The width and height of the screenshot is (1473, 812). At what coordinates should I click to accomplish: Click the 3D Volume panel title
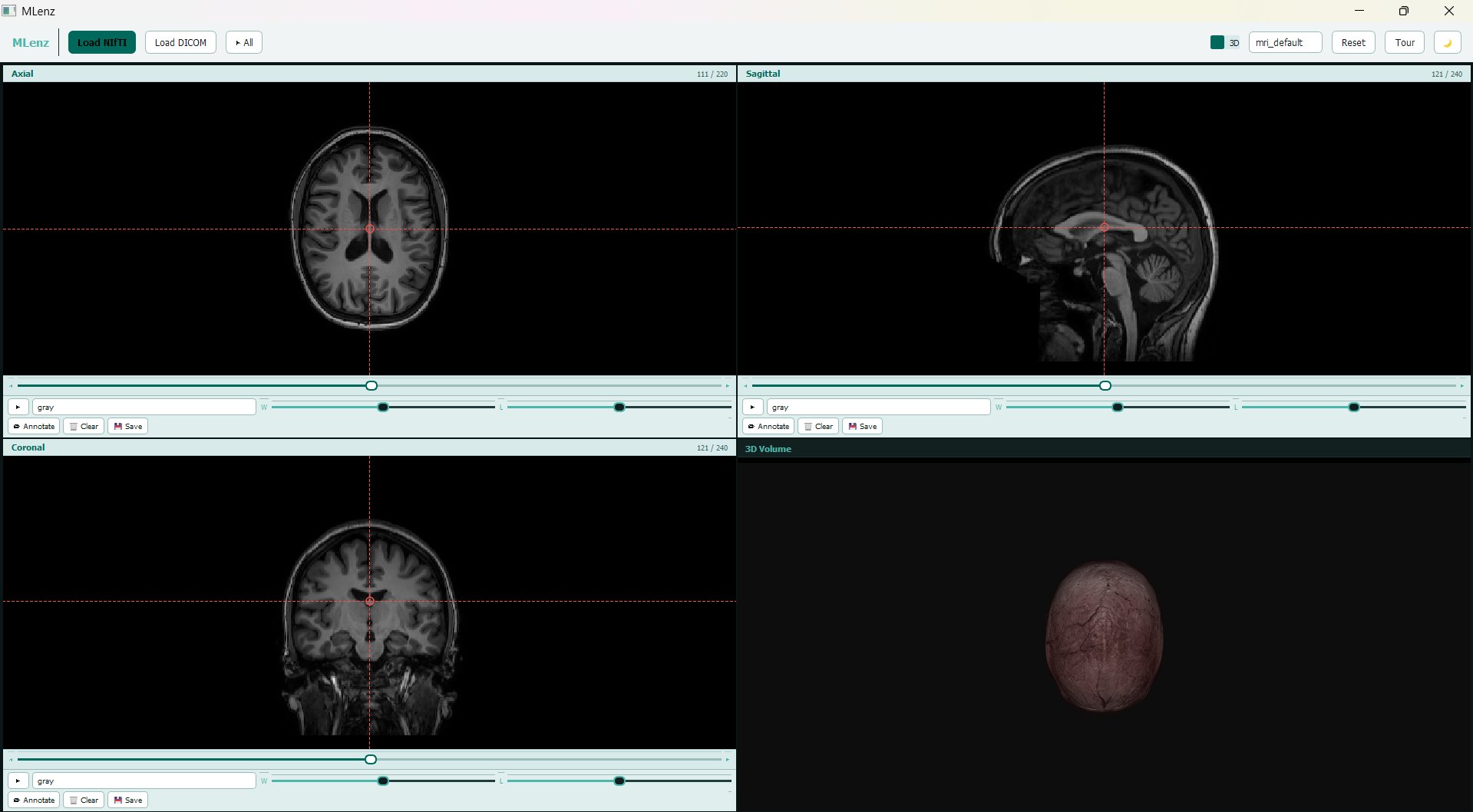click(768, 449)
